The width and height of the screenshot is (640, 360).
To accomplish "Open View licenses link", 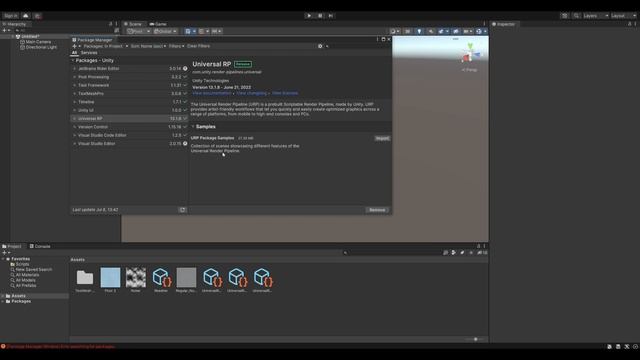I will coord(285,93).
